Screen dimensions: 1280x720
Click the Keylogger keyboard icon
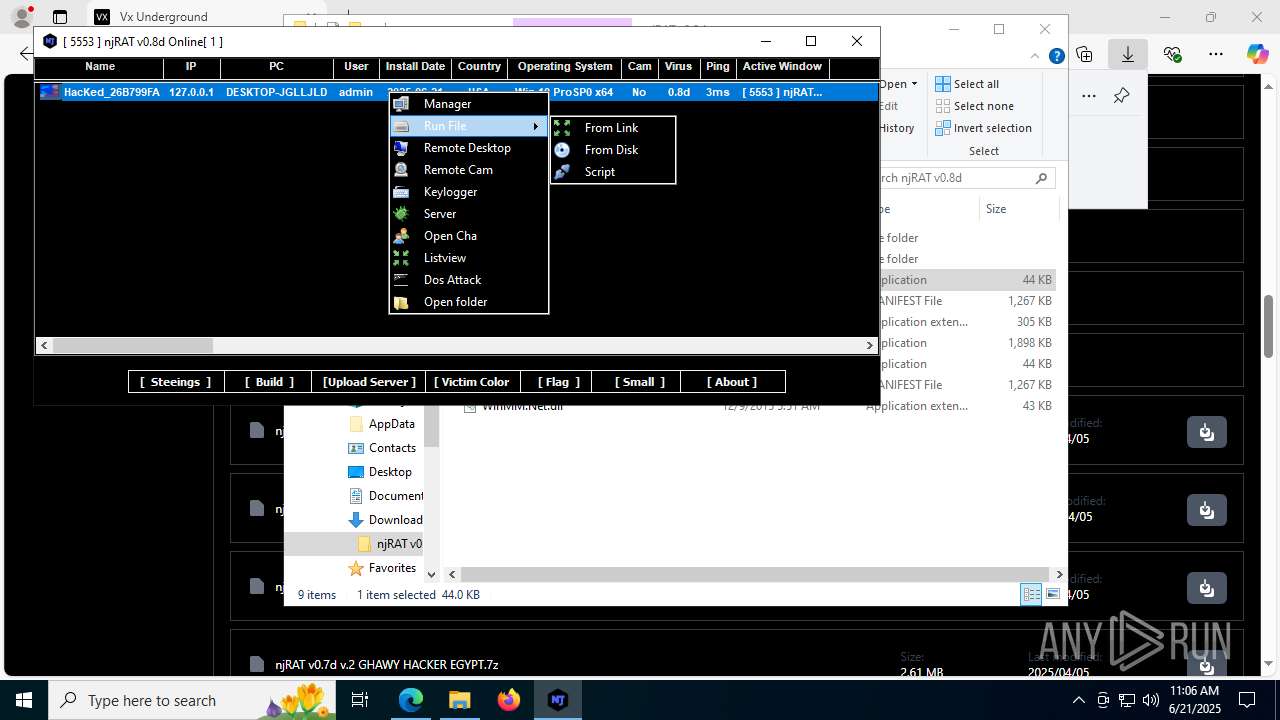coord(401,192)
